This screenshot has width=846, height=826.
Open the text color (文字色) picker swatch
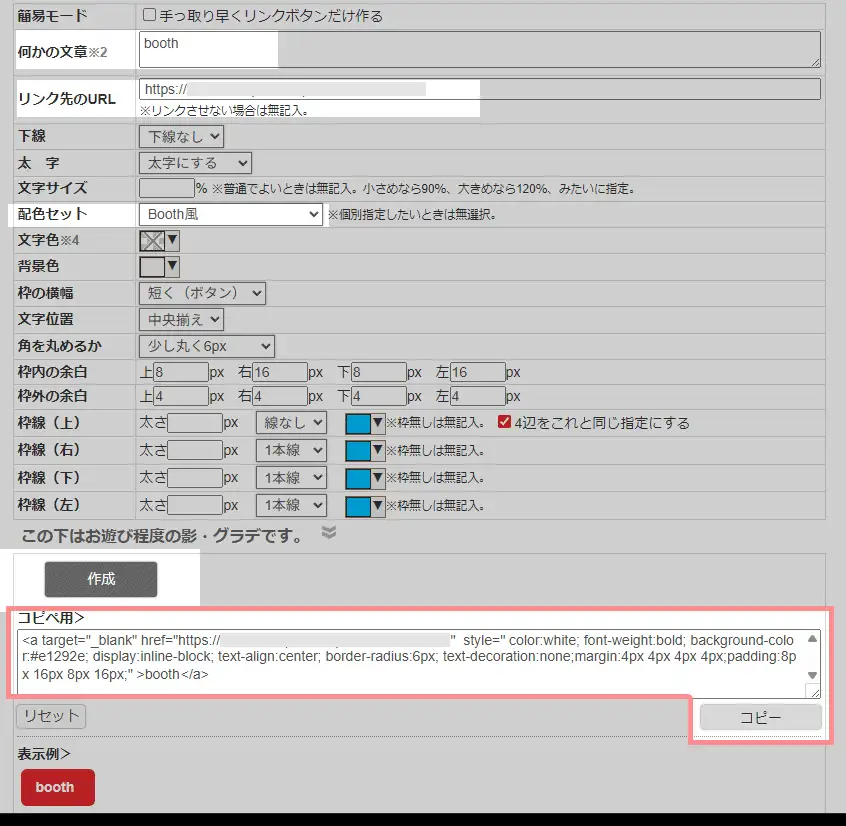coord(158,240)
